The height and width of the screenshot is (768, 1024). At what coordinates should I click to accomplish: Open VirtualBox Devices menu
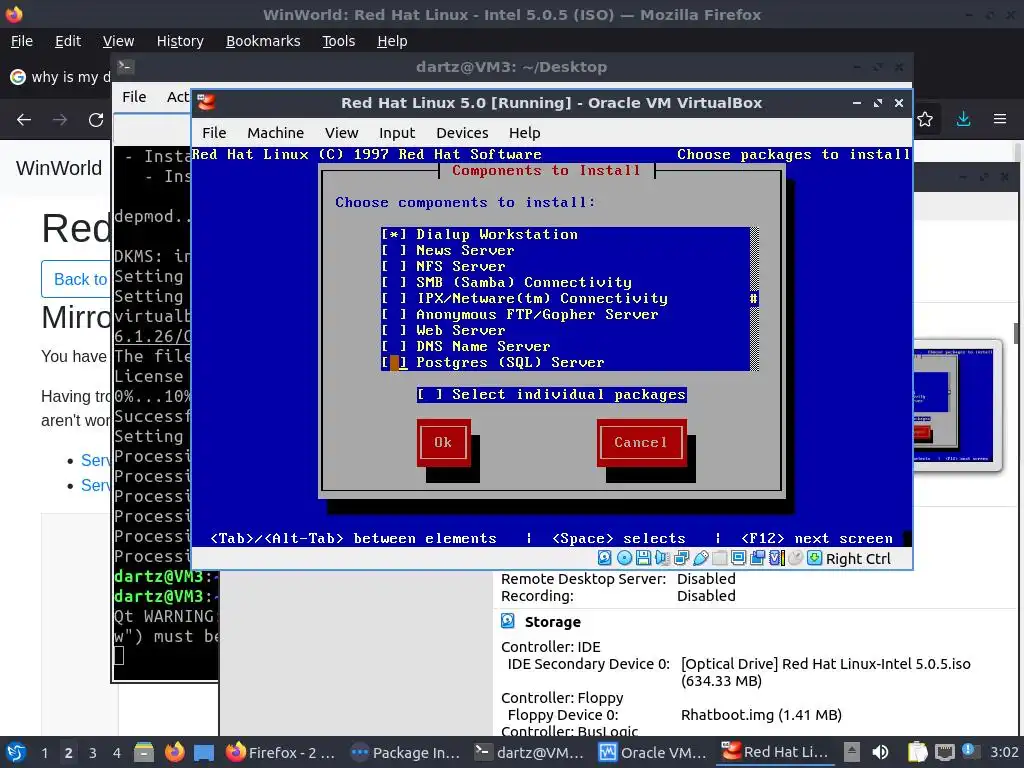point(462,133)
